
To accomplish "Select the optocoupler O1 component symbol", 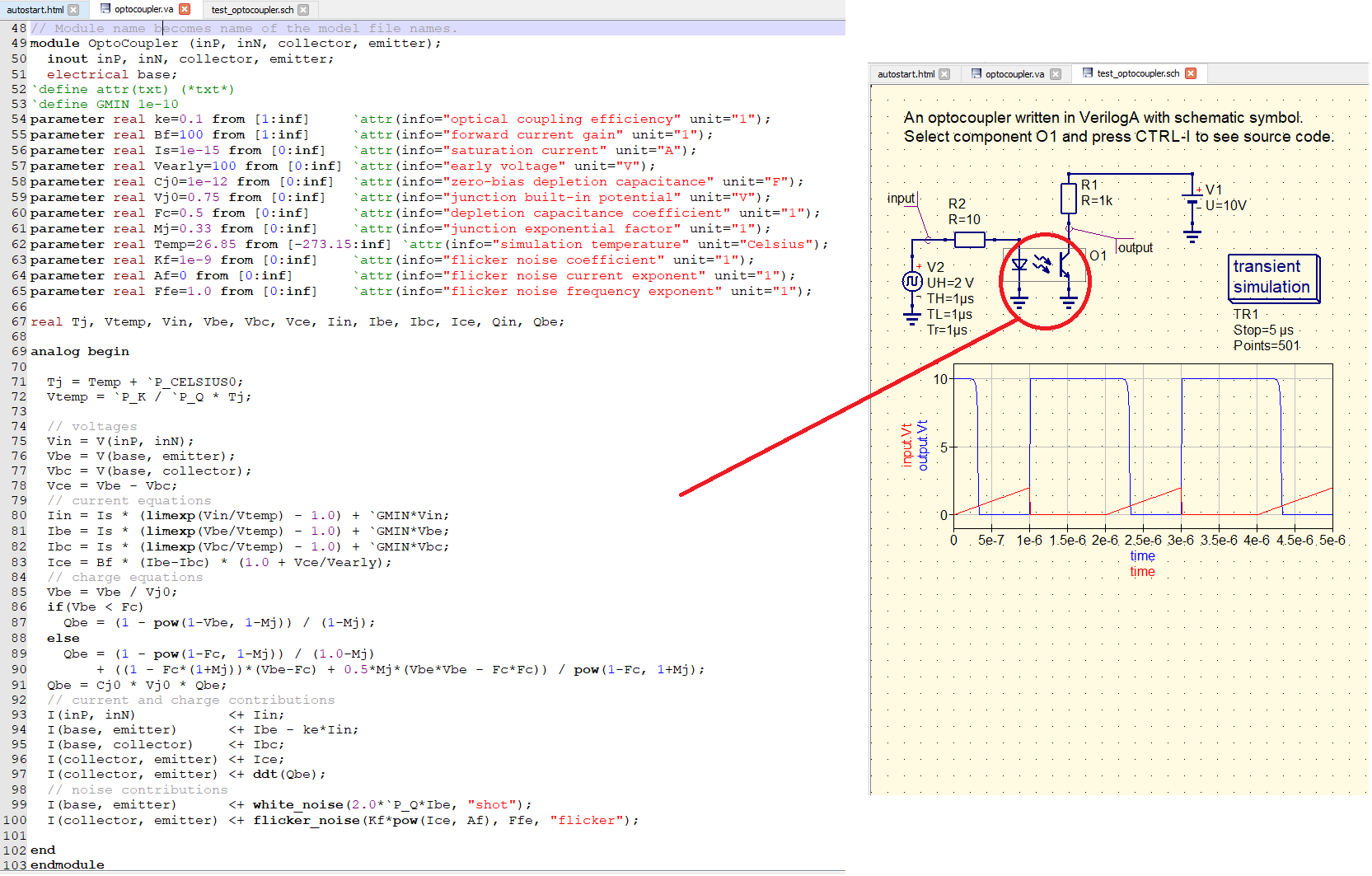I will coord(1044,266).
